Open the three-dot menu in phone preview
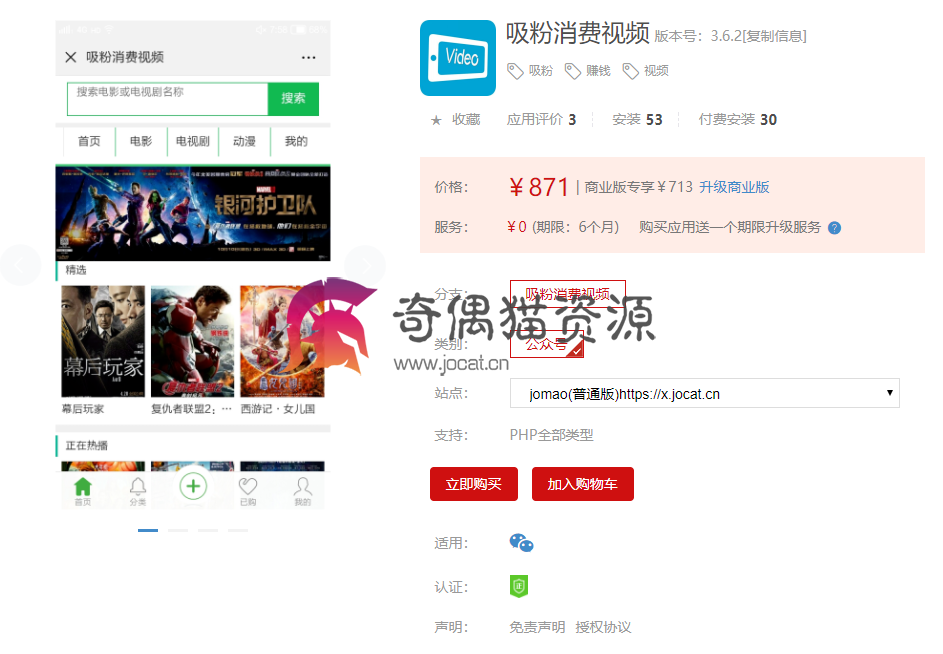The width and height of the screenshot is (943, 654). (309, 58)
